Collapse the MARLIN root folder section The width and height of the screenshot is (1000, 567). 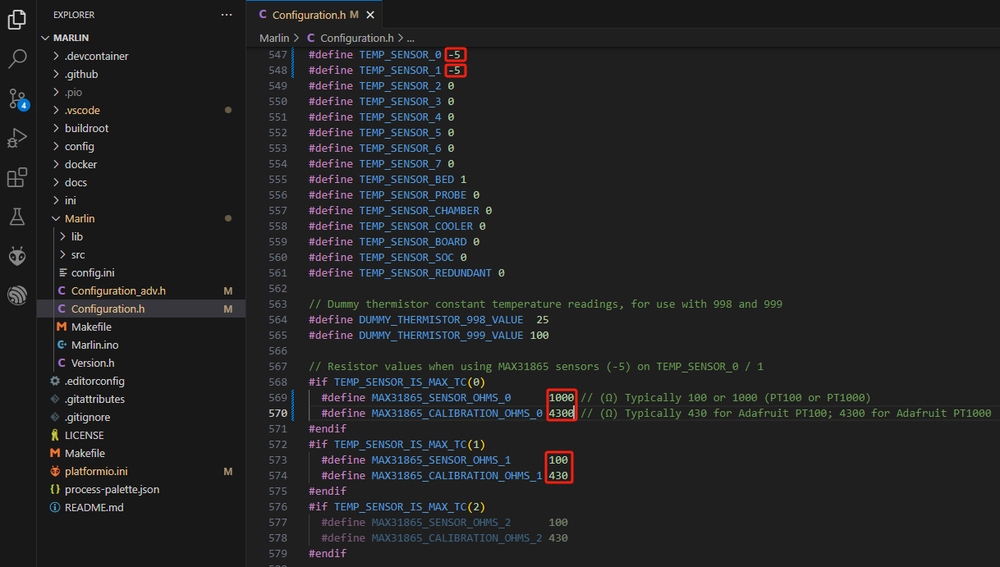click(70, 38)
